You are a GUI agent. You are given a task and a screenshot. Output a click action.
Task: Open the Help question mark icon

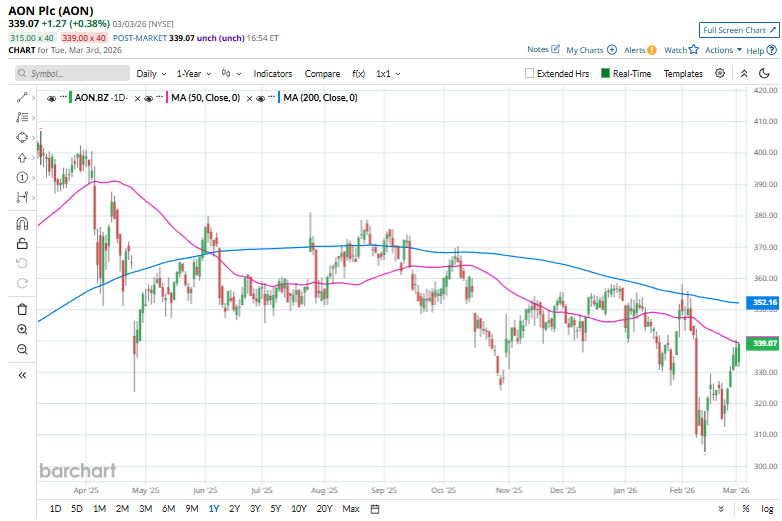[772, 50]
